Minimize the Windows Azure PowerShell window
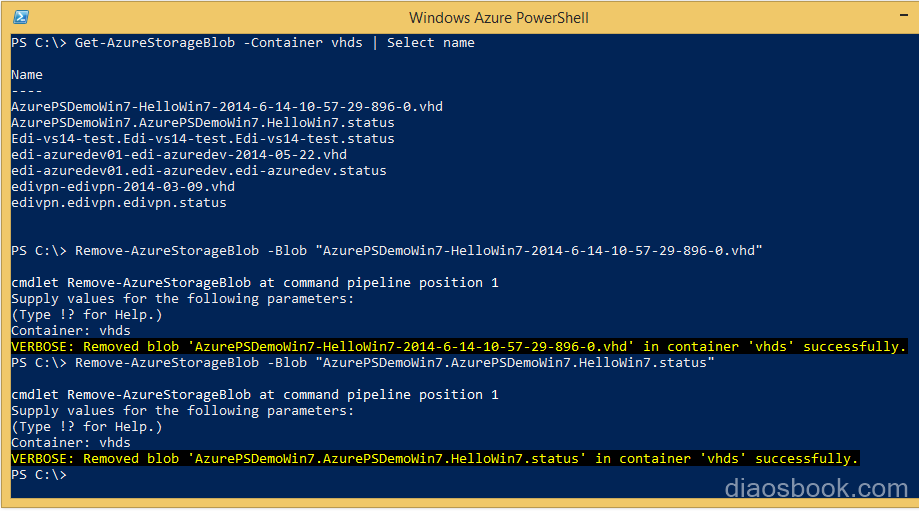 click(x=903, y=15)
